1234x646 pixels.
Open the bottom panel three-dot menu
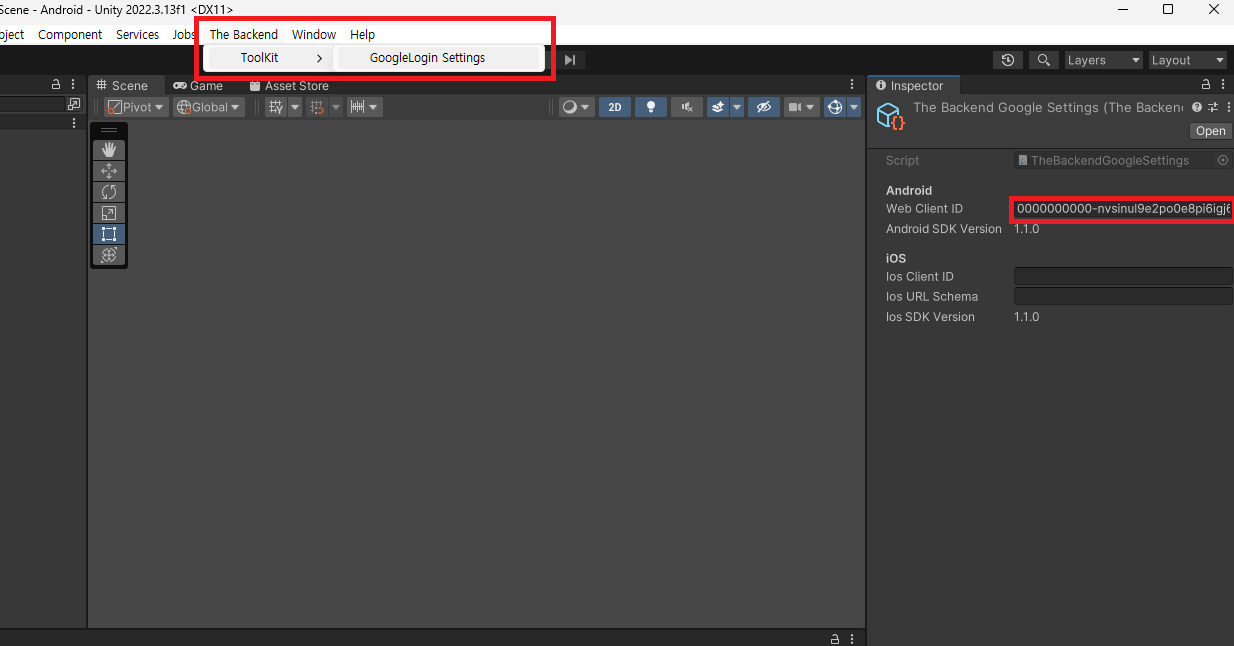click(x=852, y=638)
